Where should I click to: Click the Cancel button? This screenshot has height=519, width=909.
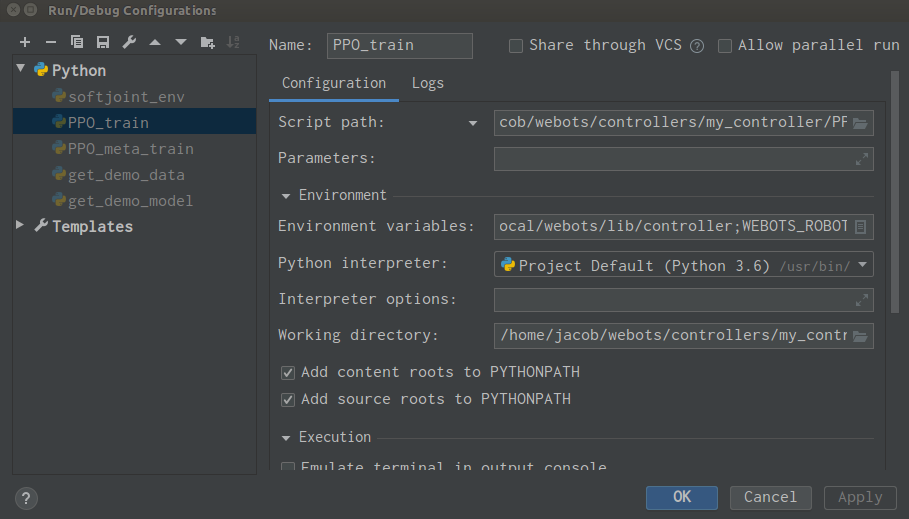(770, 497)
